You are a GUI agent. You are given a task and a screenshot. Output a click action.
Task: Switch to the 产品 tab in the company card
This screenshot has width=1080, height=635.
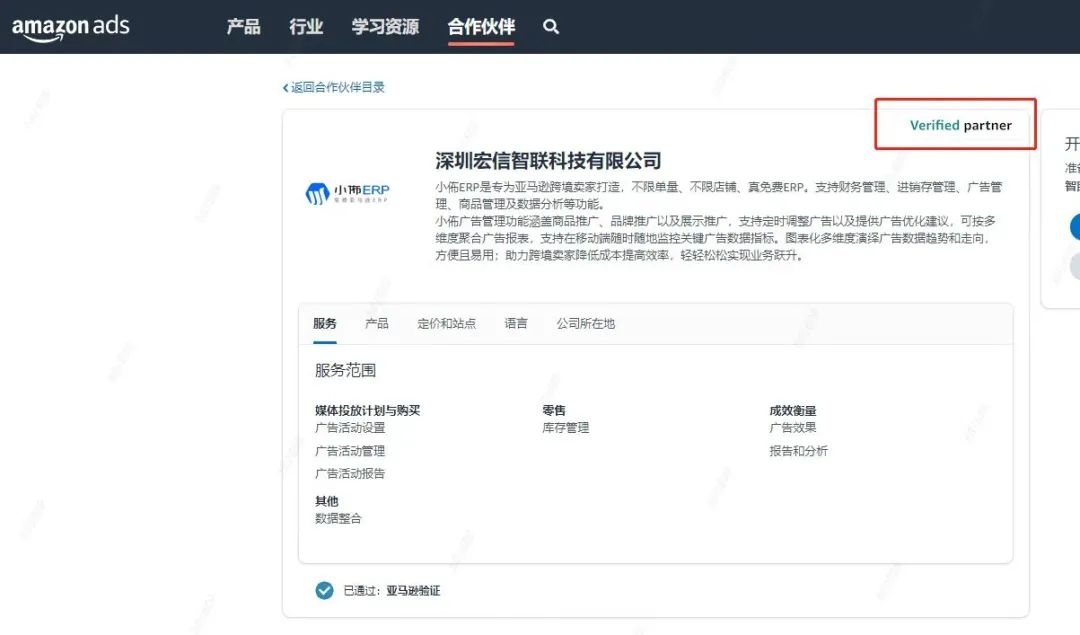point(377,324)
